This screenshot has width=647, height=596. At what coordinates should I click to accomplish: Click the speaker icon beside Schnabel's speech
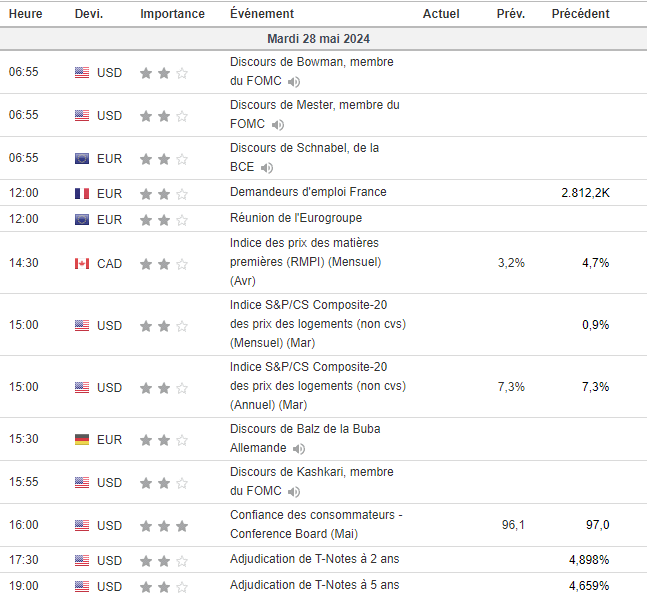click(x=267, y=168)
